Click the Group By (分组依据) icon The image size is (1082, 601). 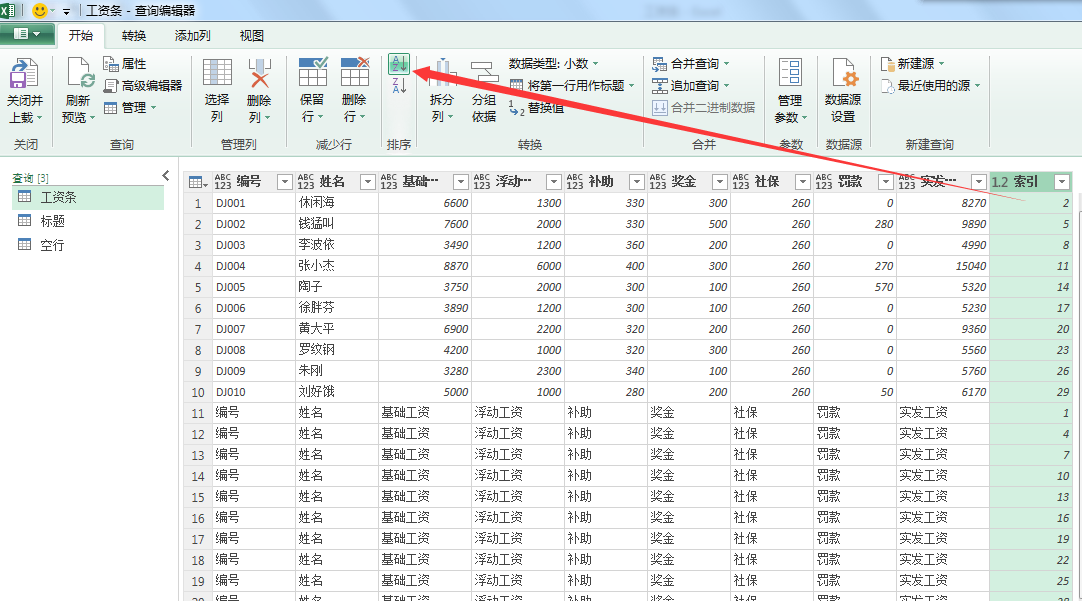[x=484, y=73]
